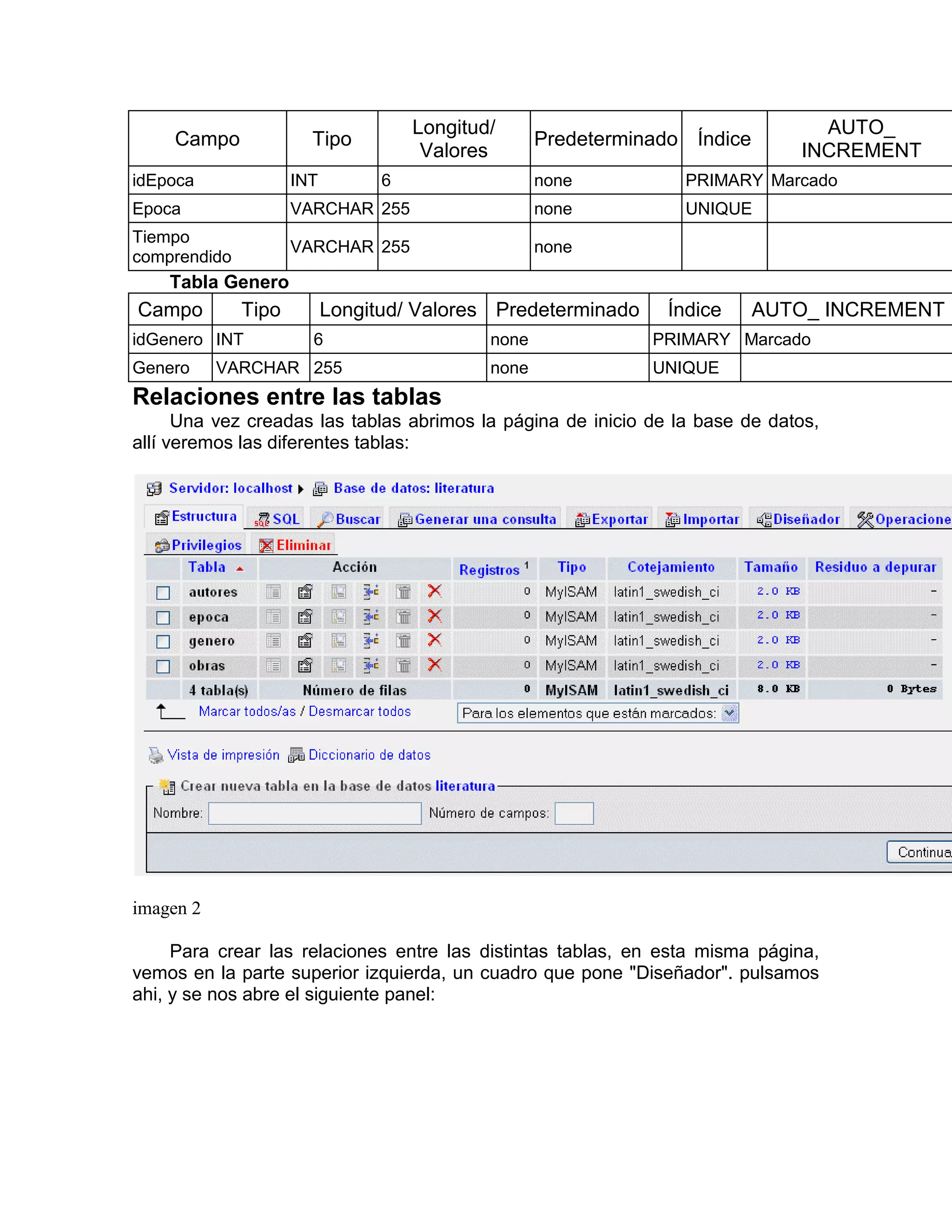Open Browse icon for epoca table
The height and width of the screenshot is (1232, 952).
[x=273, y=616]
